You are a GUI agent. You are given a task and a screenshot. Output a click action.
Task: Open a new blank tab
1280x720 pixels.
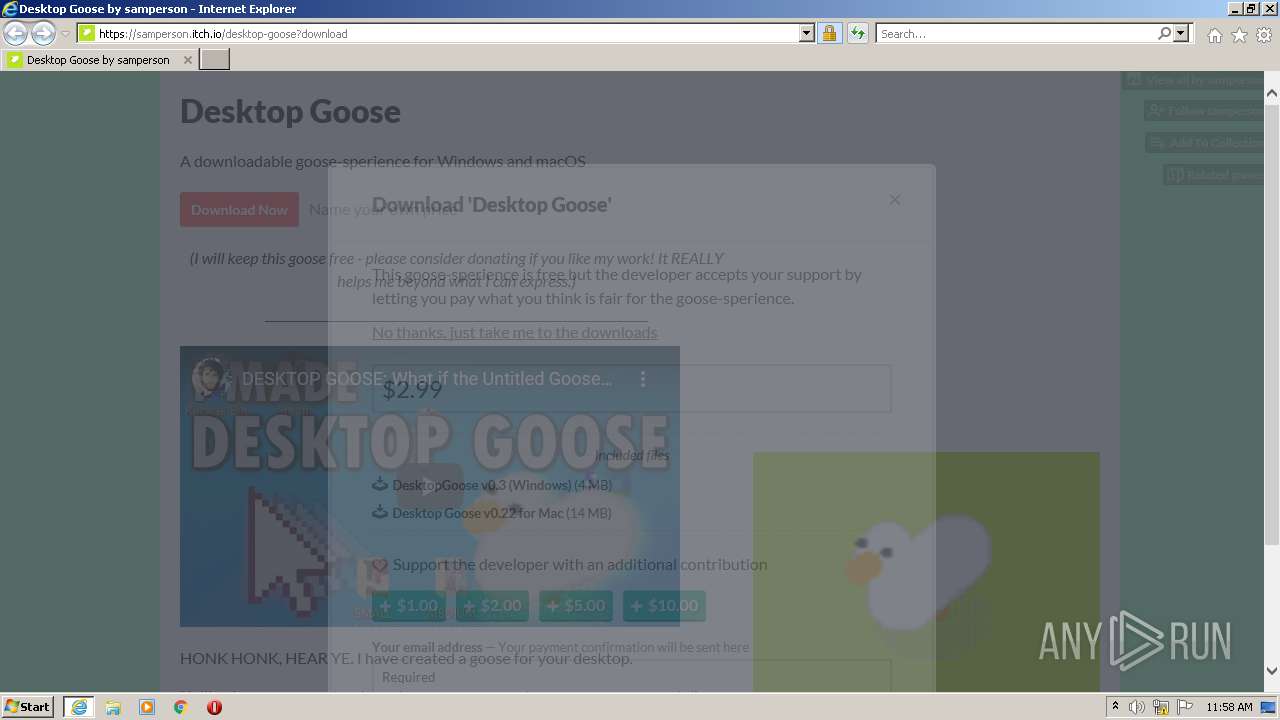(215, 60)
